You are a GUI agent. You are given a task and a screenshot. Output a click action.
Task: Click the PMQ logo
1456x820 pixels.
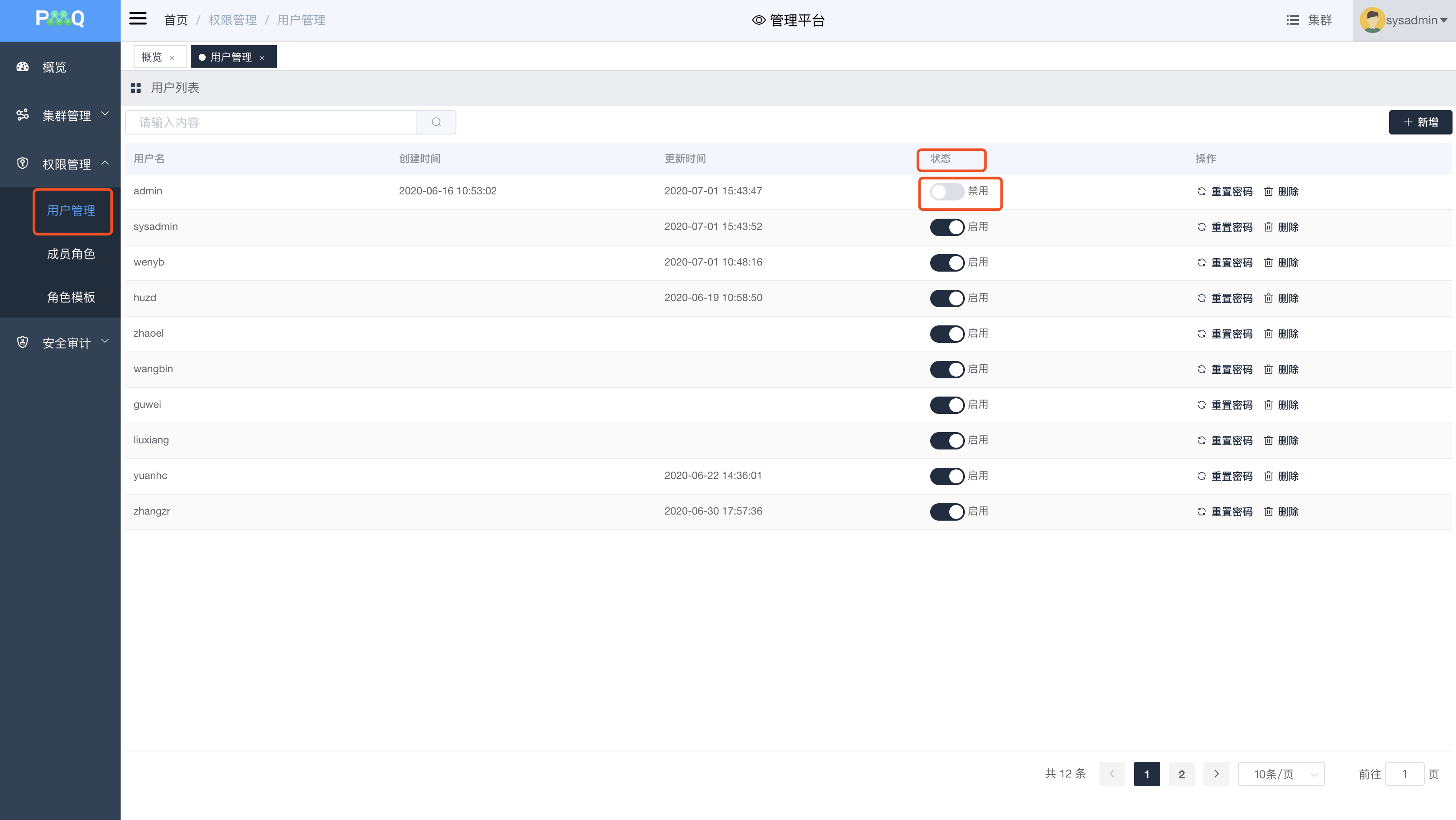pyautogui.click(x=60, y=19)
